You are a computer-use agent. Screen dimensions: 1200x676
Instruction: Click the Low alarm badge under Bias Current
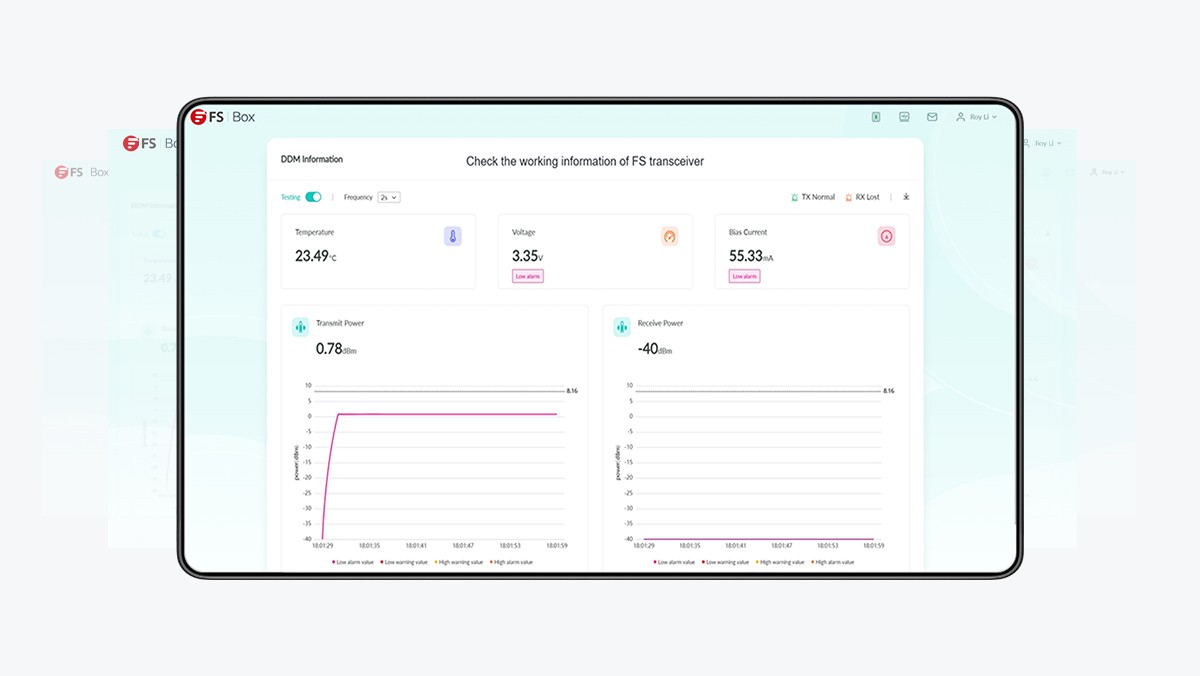744,275
